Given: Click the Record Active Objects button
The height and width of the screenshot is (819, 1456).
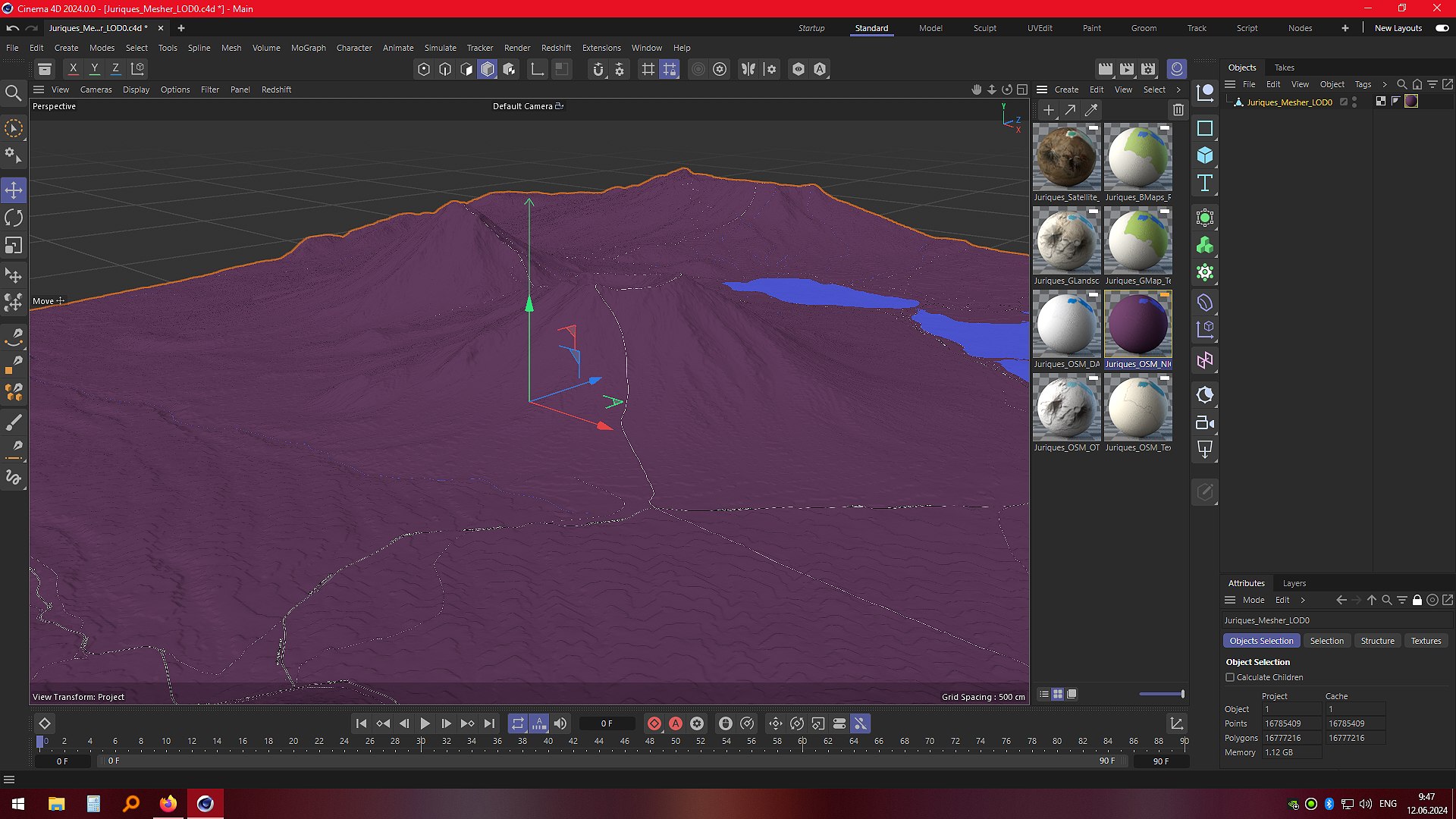Looking at the screenshot, I should (x=654, y=723).
